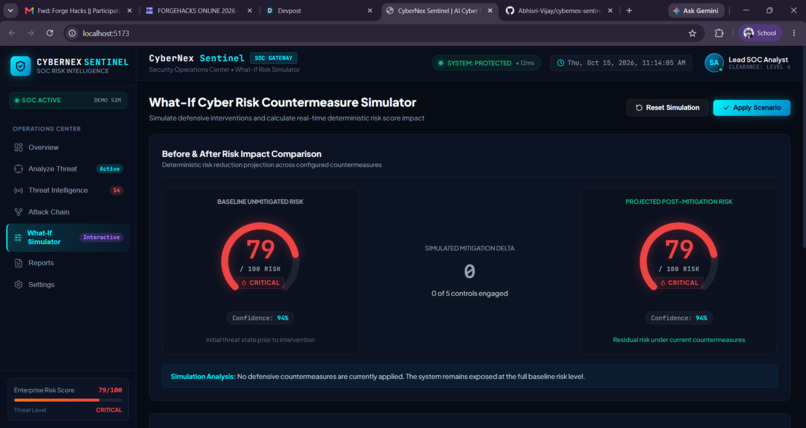Image resolution: width=806 pixels, height=428 pixels.
Task: Click the post-mitigation CRITICAL label
Action: coord(679,283)
